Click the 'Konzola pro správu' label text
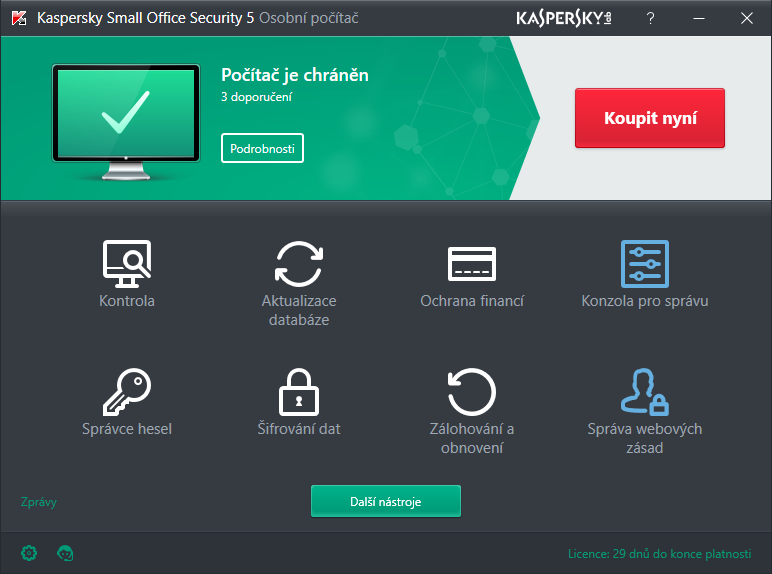 tap(644, 301)
